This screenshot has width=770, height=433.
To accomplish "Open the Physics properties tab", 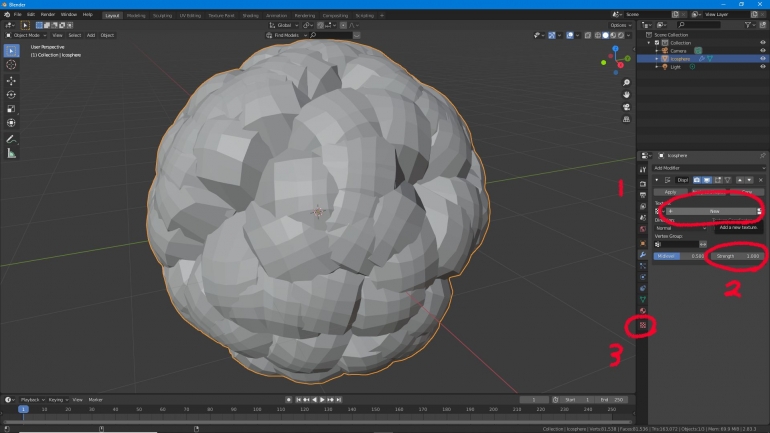I will [643, 277].
